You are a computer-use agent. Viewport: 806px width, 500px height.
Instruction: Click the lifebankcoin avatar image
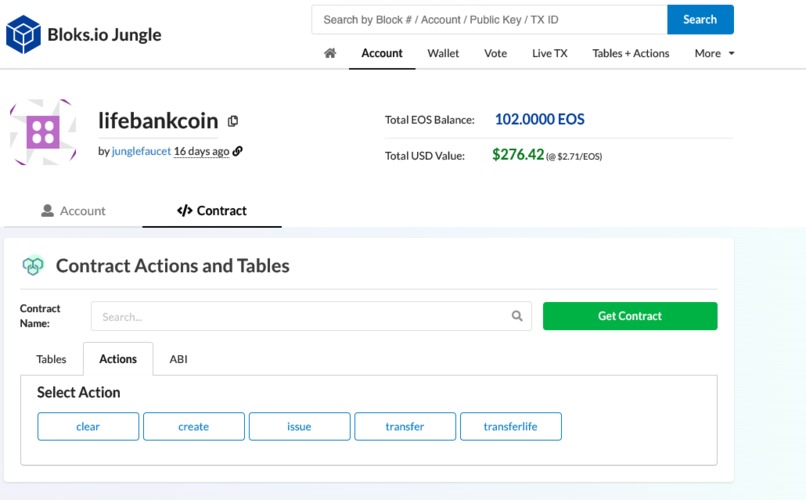click(x=43, y=132)
